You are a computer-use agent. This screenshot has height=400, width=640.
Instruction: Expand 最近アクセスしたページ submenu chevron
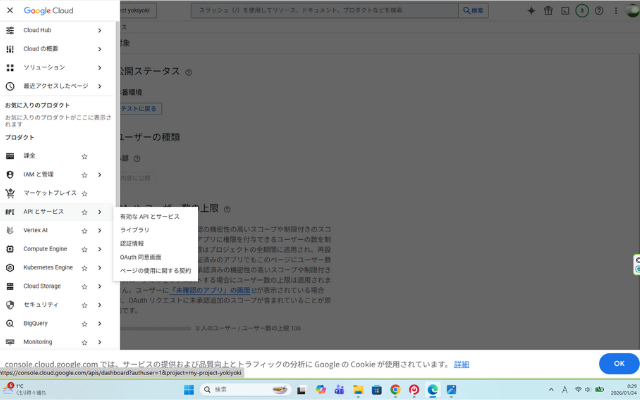coord(100,86)
